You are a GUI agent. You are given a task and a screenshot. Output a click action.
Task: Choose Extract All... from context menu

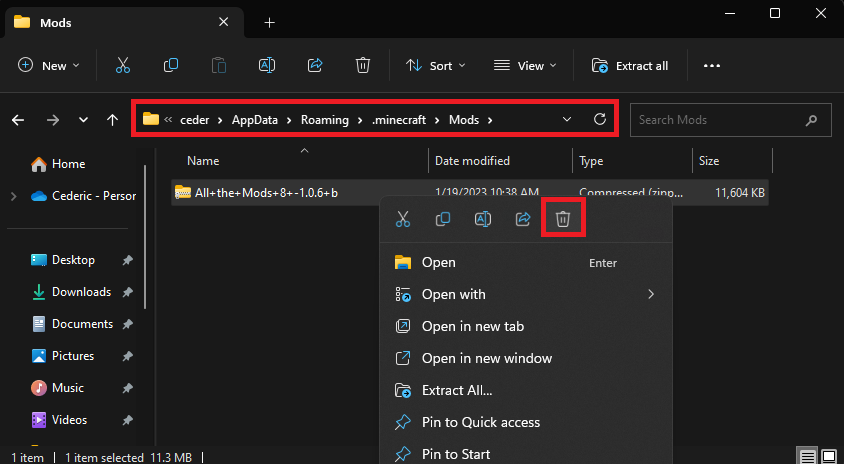456,390
